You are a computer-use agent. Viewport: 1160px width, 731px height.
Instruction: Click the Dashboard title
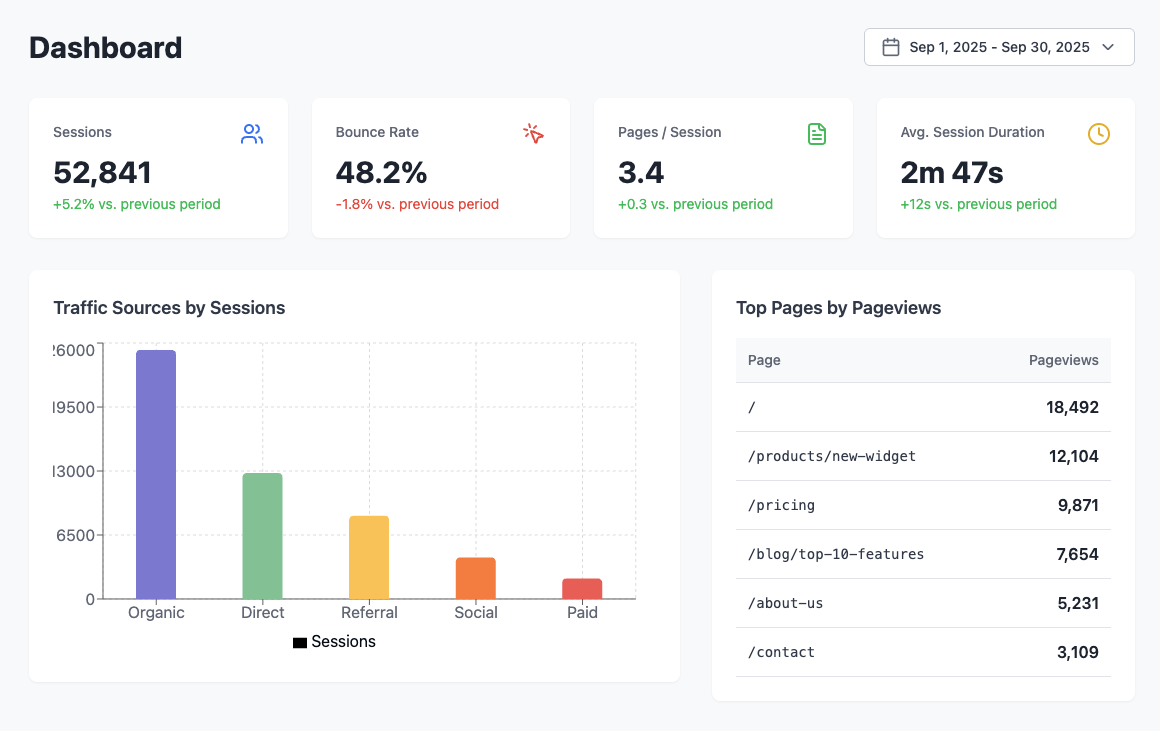(x=105, y=47)
